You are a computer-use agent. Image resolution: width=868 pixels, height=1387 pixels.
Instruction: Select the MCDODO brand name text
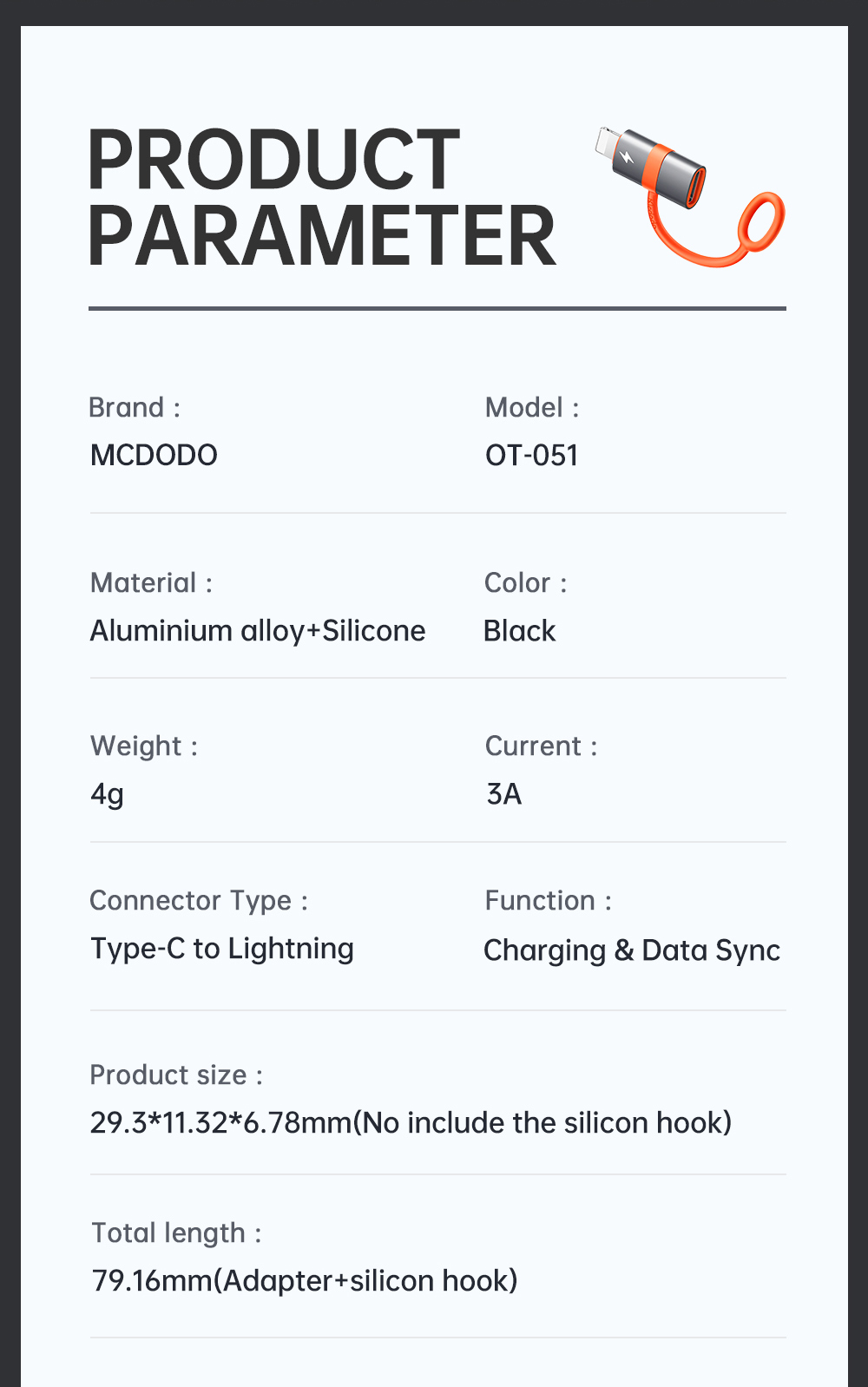point(154,455)
